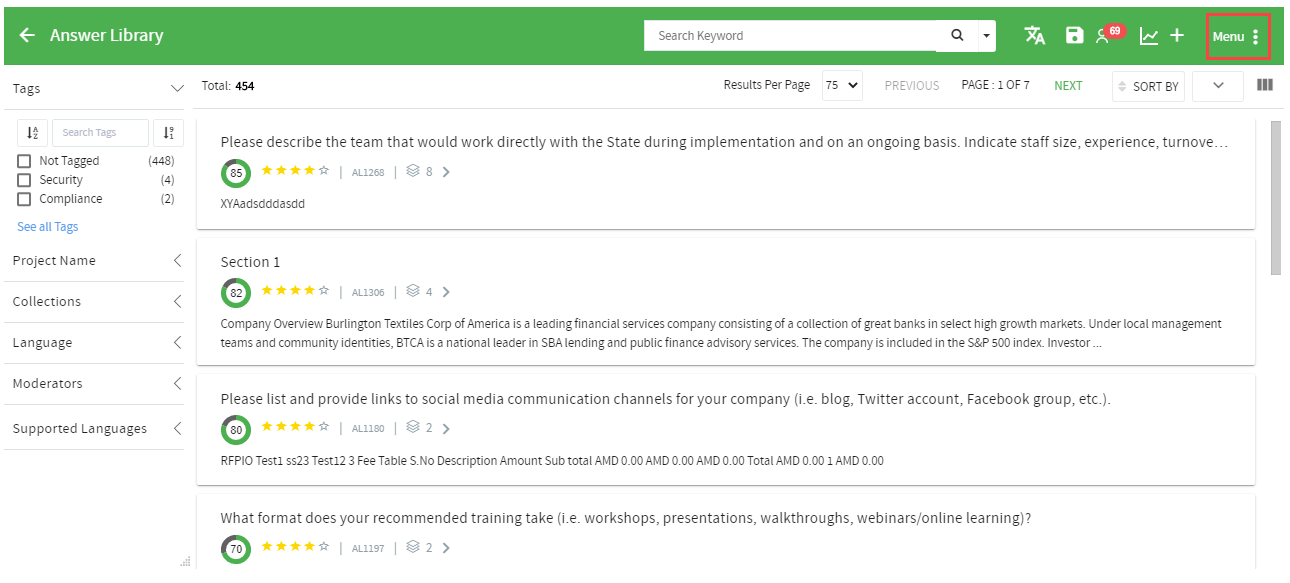This screenshot has height=583, width=1290.
Task: Click the Search Keyword input field
Action: (790, 36)
